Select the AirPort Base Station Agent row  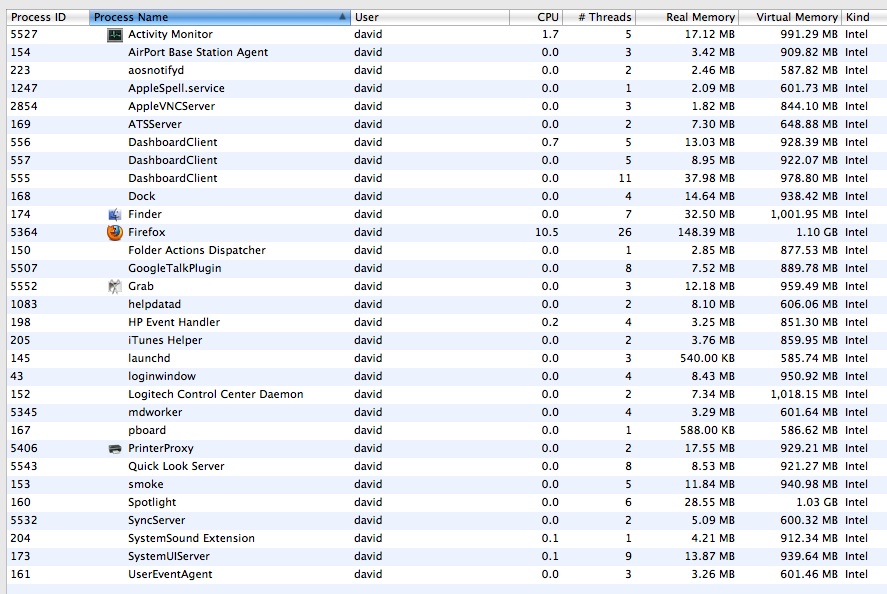(447, 52)
